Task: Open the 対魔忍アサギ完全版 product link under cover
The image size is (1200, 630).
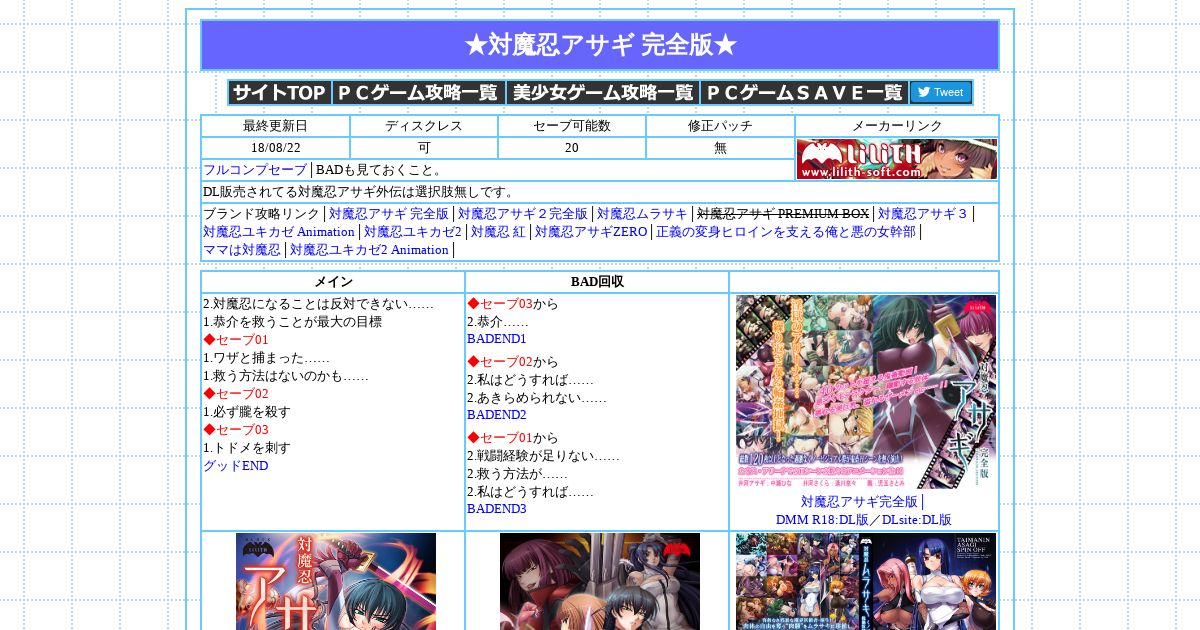Action: [x=859, y=502]
